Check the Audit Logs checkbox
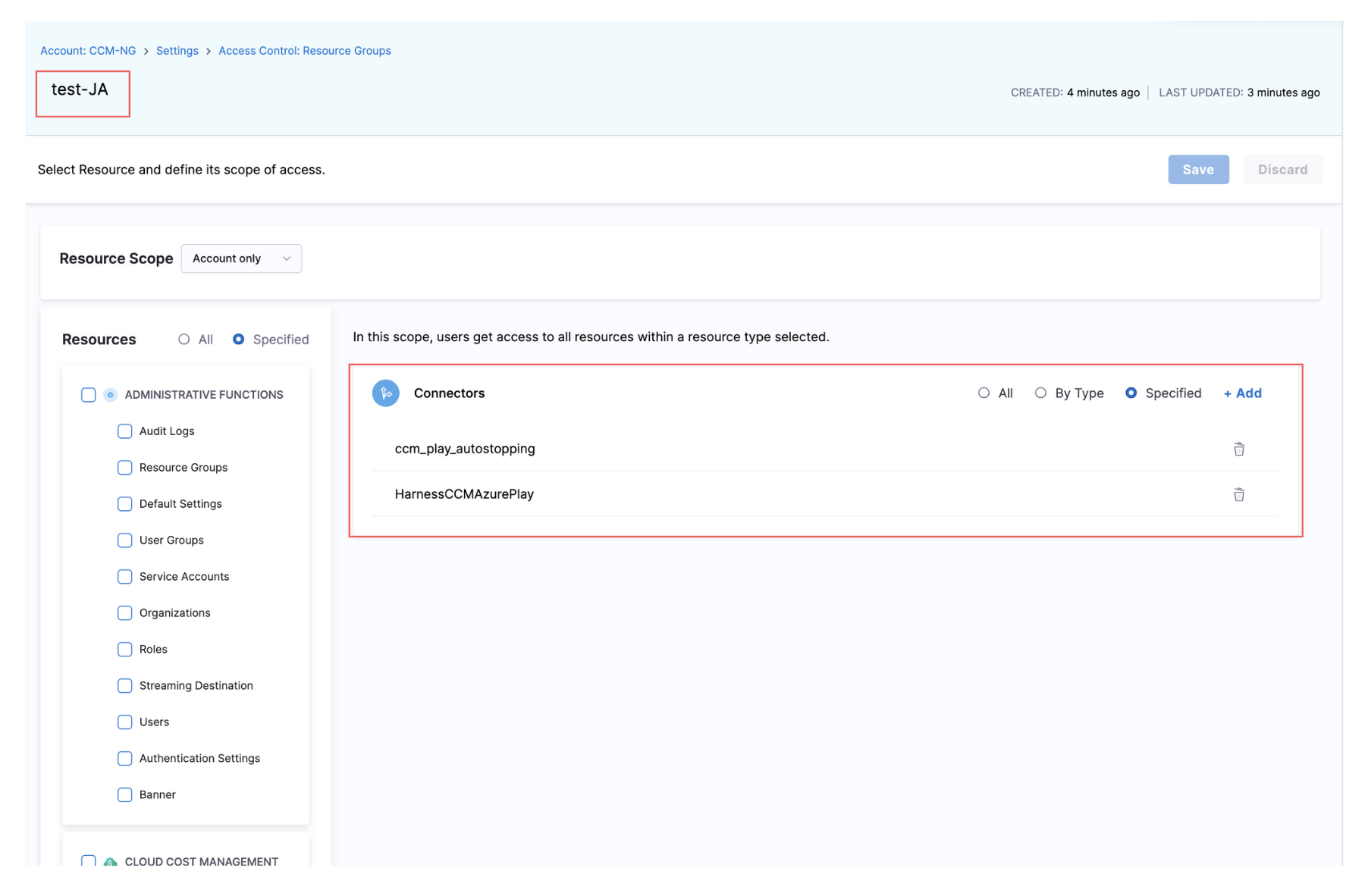1368x896 pixels. 125,431
